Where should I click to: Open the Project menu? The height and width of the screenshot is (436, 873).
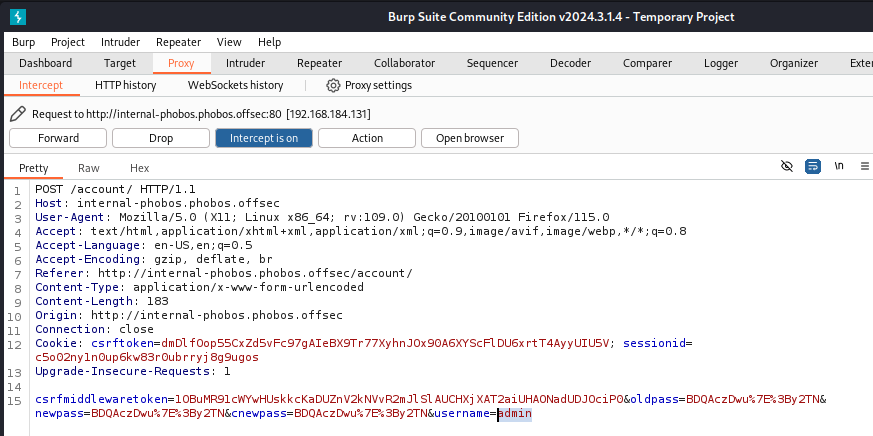click(x=68, y=42)
